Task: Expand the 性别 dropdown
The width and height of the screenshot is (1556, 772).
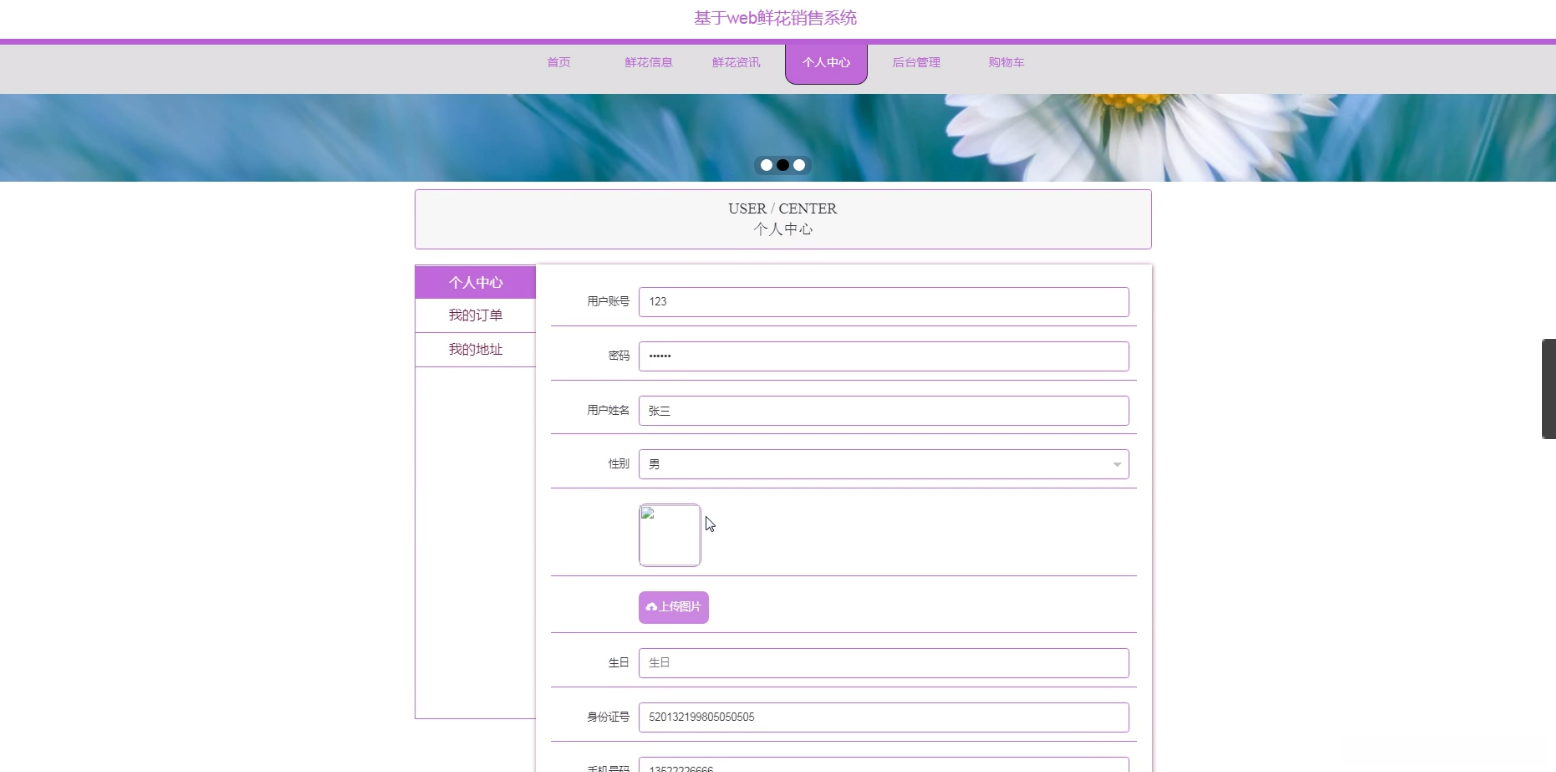Action: tap(884, 464)
